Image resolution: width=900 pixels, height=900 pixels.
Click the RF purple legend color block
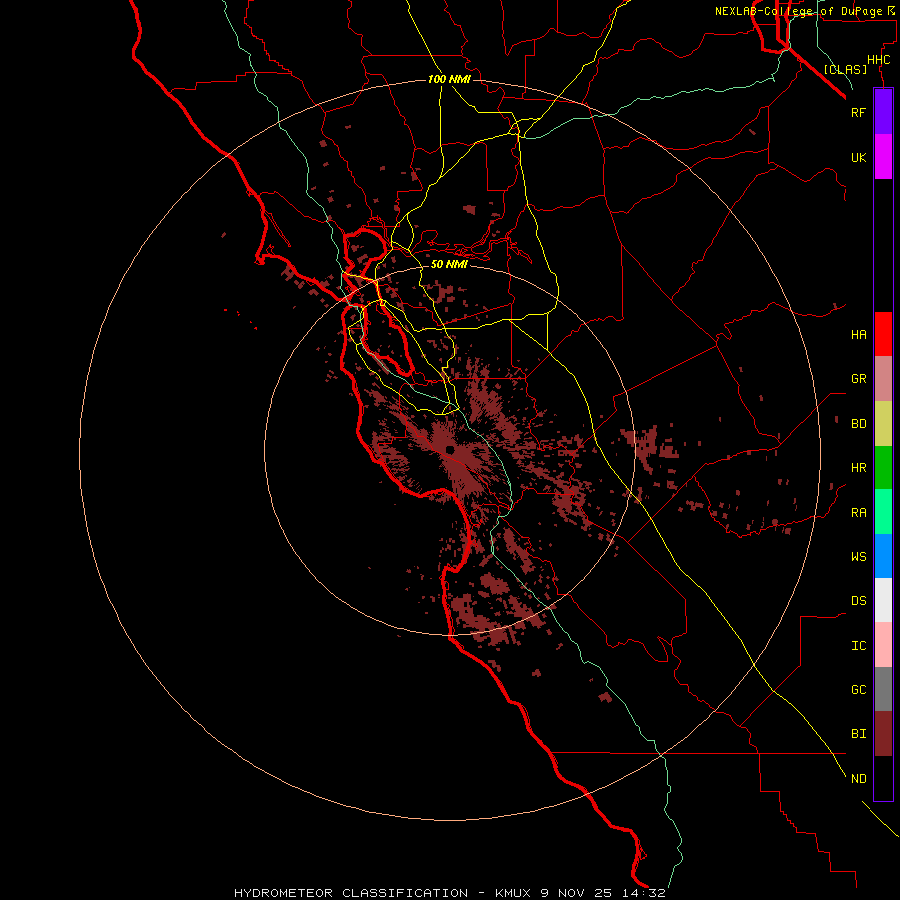click(883, 112)
